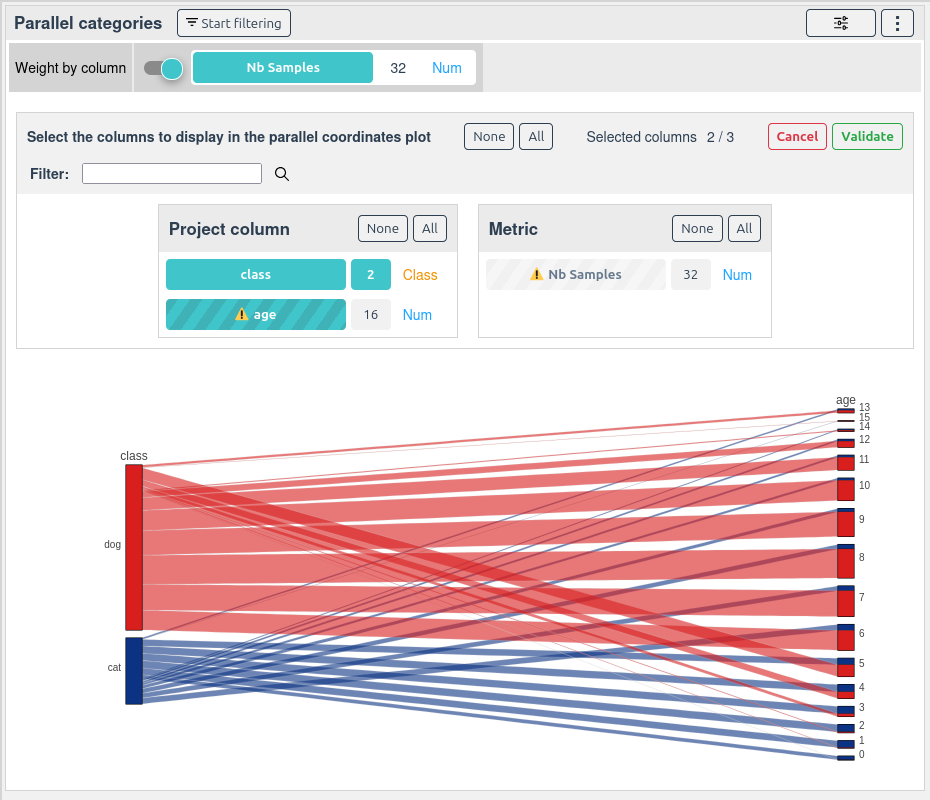Open the Nb Samples weight column selector
The image size is (930, 800).
(283, 68)
